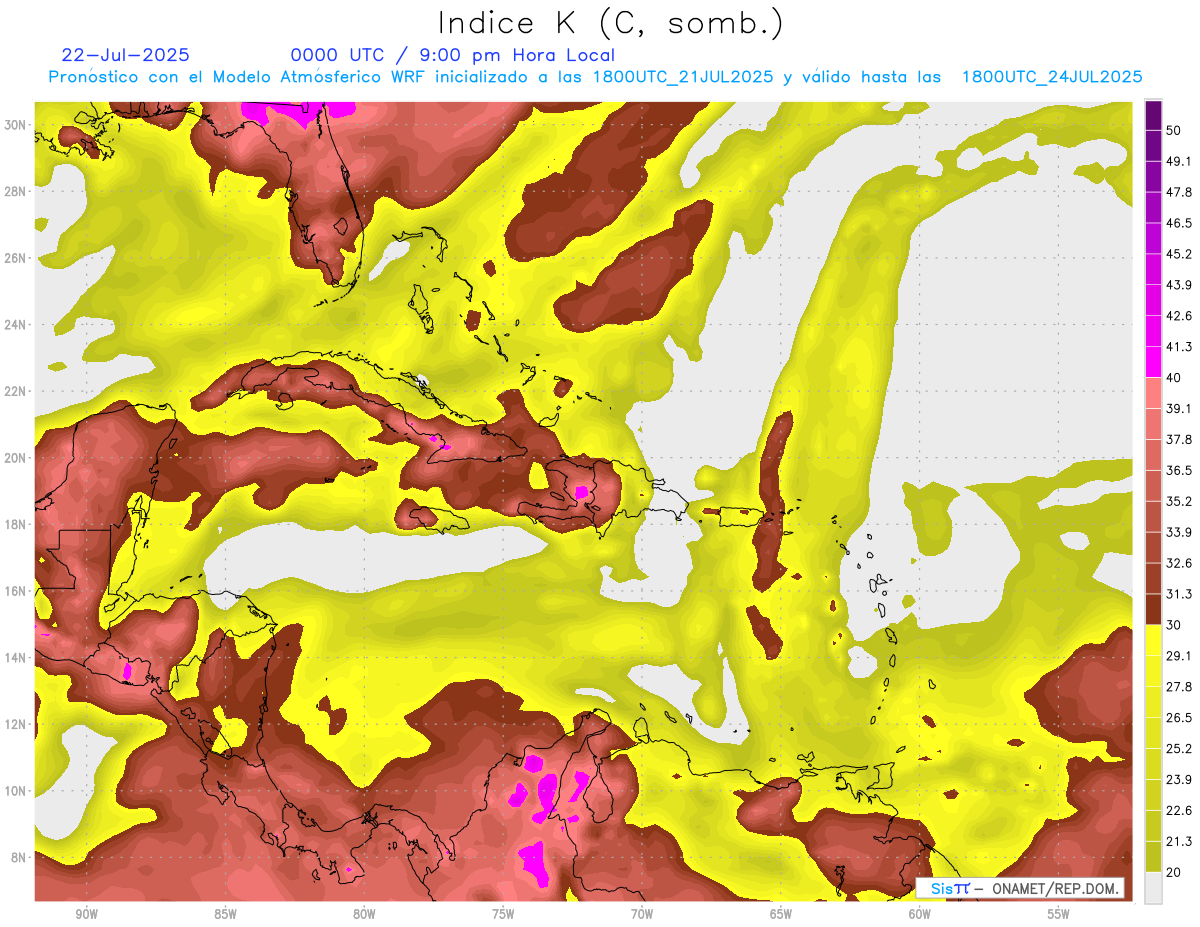Click the colorbar value "43.9"
This screenshot has height=927, width=1200.
(1179, 285)
